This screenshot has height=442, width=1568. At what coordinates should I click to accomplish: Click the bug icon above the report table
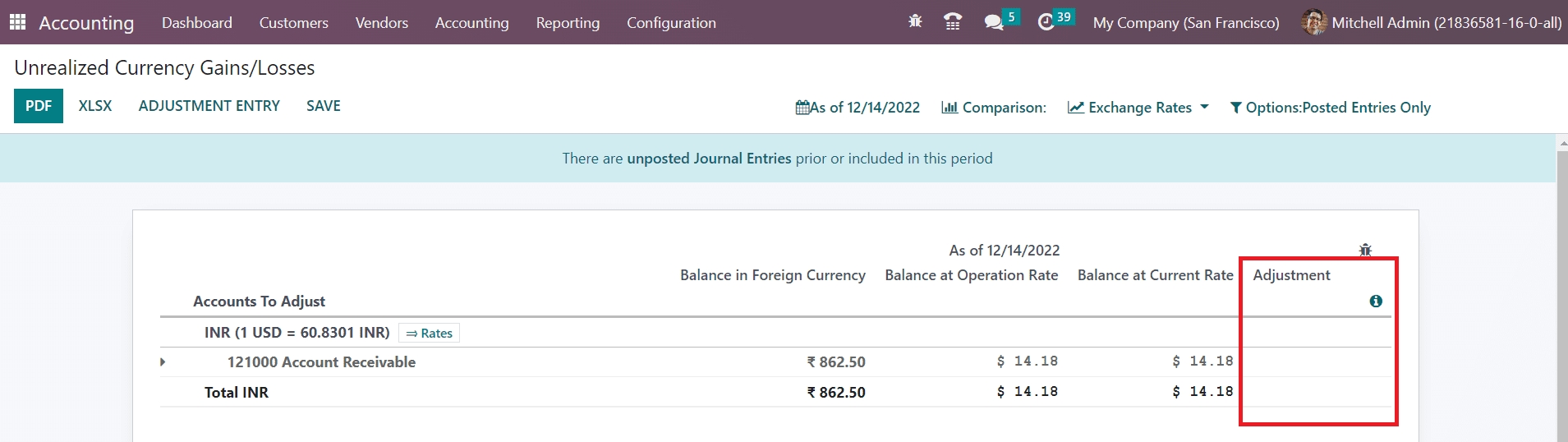(1365, 250)
